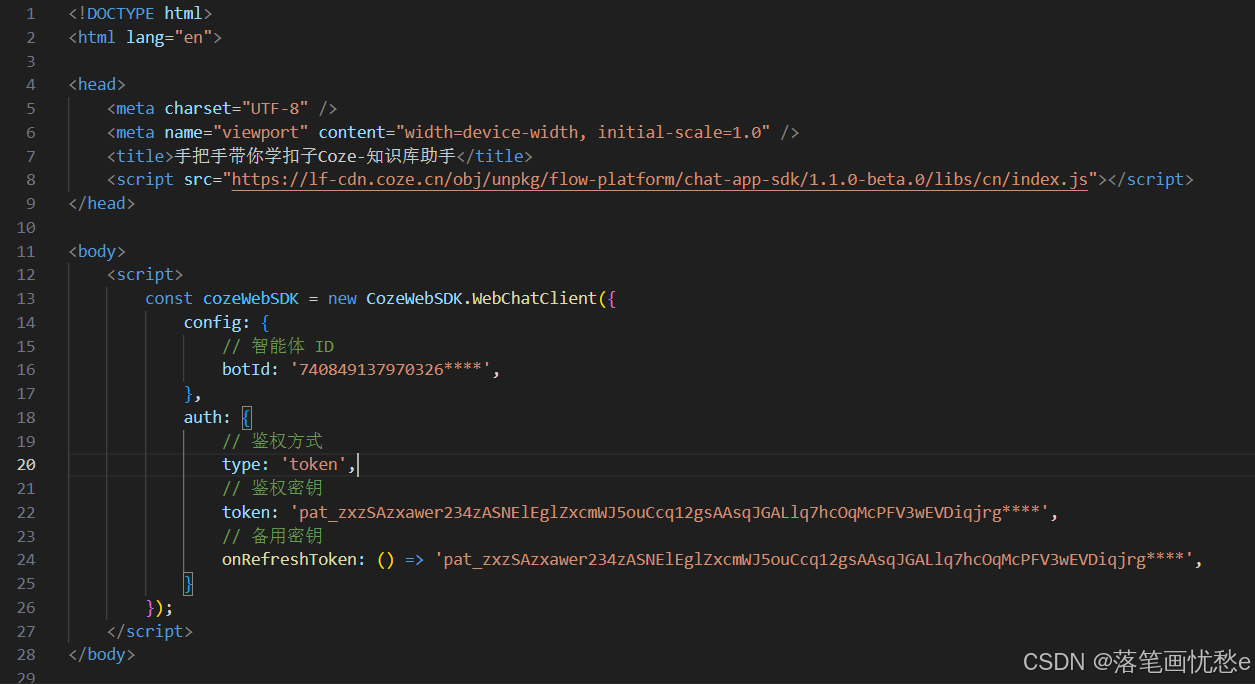Click the charset="UTF-8" meta attribute

click(236, 108)
